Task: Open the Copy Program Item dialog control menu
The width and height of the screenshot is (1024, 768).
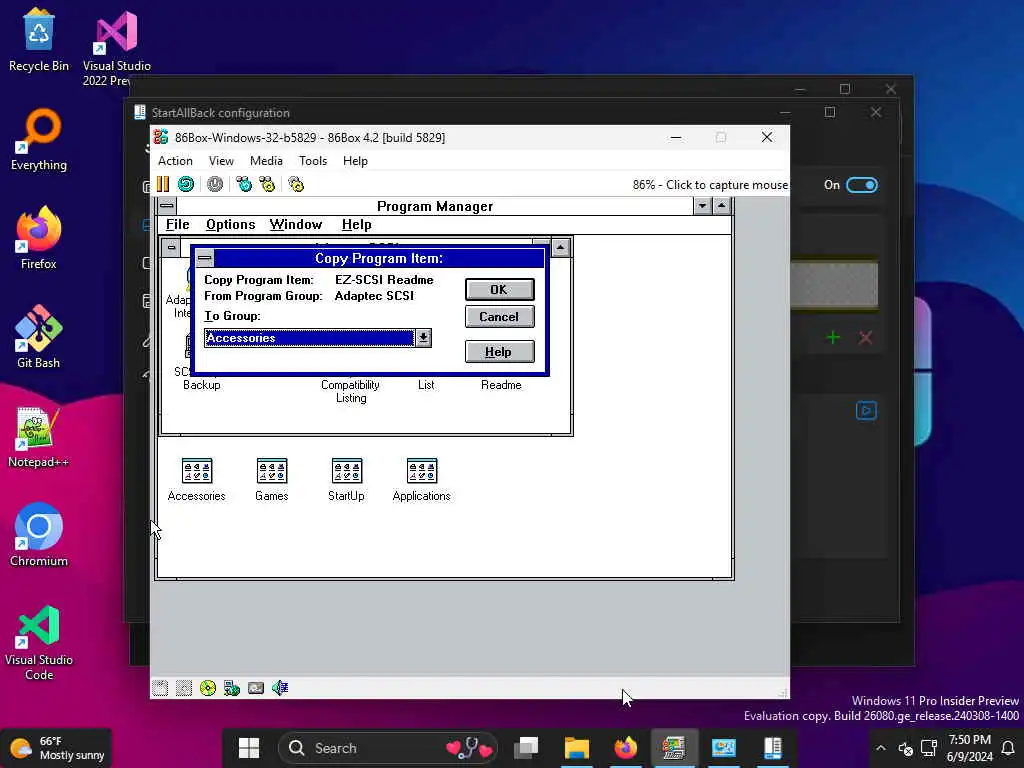Action: pyautogui.click(x=204, y=258)
